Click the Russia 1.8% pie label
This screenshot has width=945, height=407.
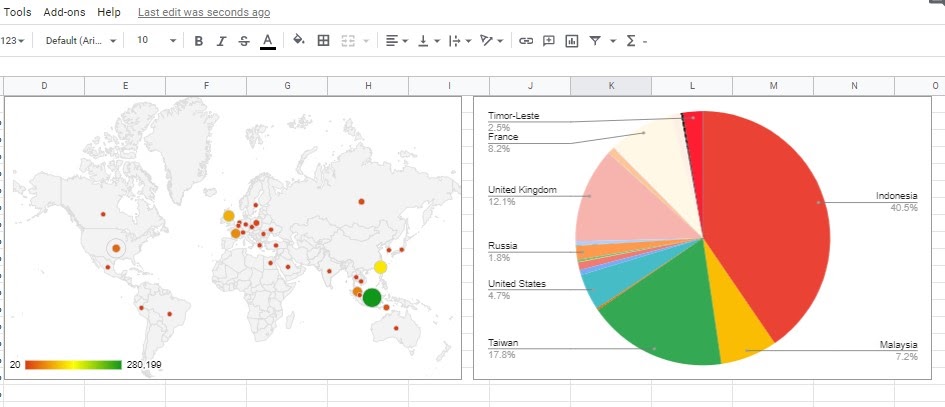[503, 251]
